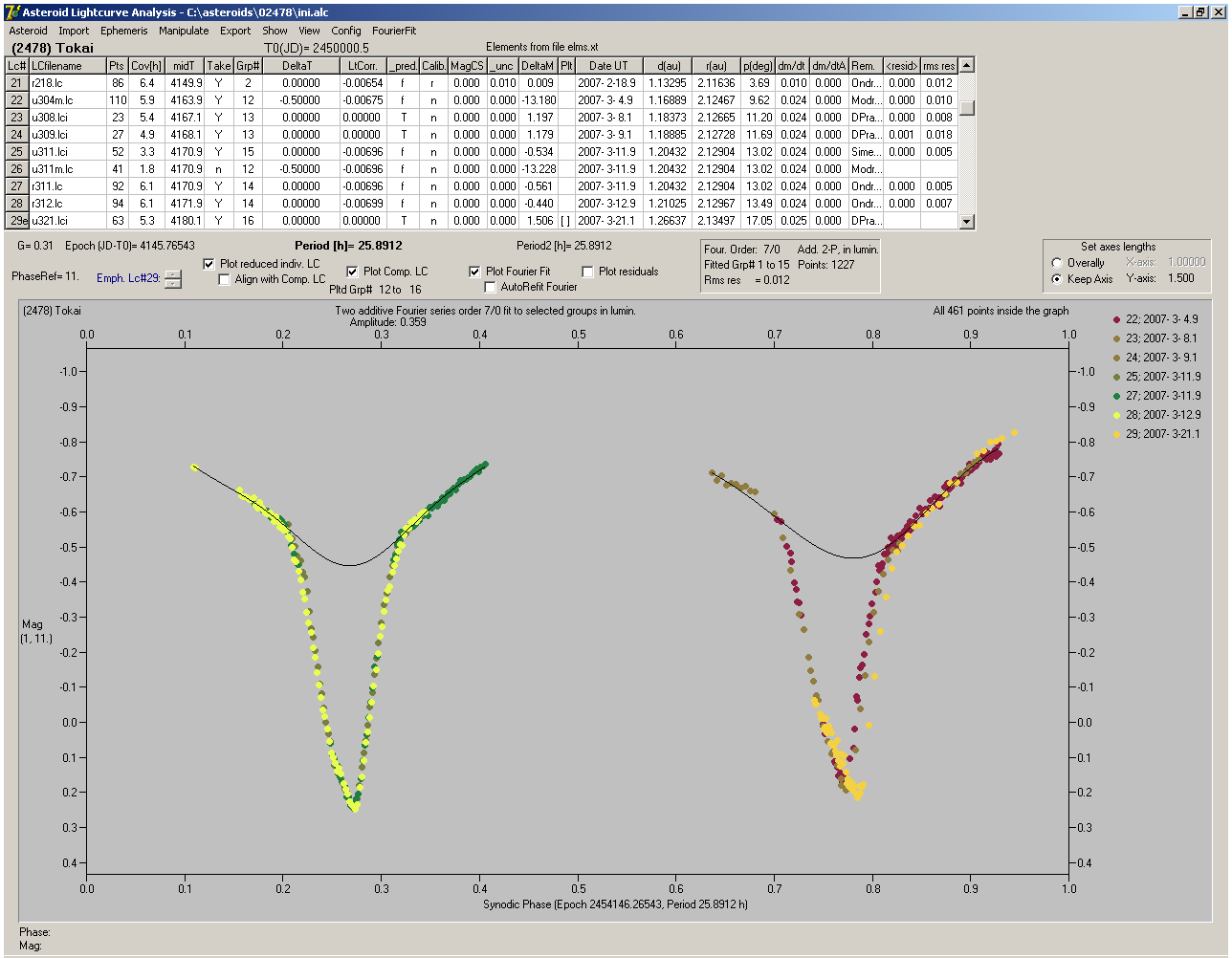
Task: Select row header 27
Action: tap(17, 186)
